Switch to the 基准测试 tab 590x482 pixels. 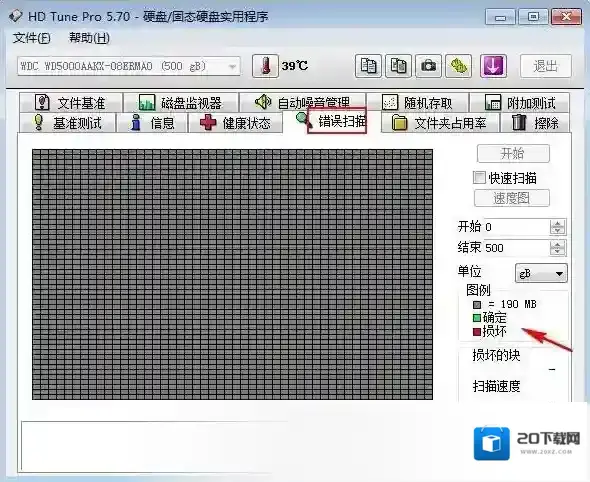click(68, 123)
